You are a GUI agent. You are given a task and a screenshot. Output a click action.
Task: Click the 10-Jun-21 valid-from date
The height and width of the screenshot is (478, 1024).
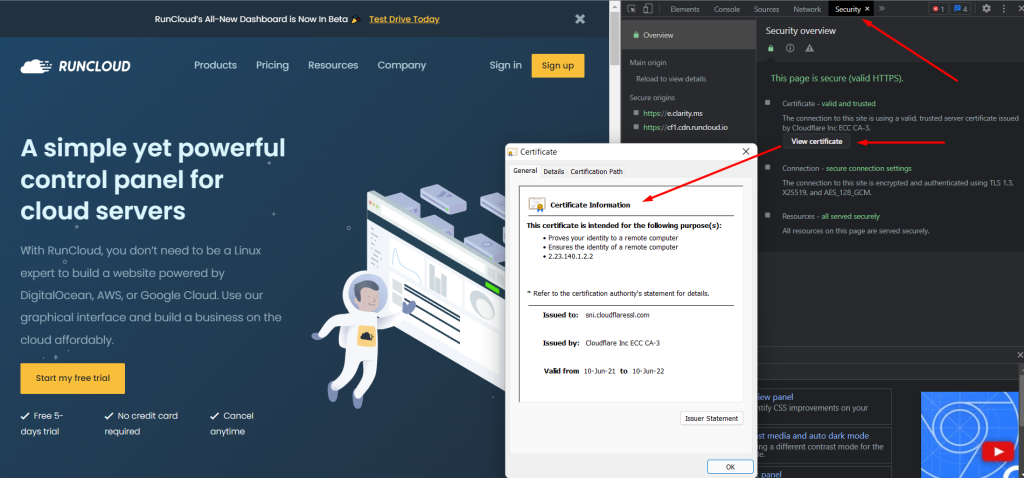(600, 371)
